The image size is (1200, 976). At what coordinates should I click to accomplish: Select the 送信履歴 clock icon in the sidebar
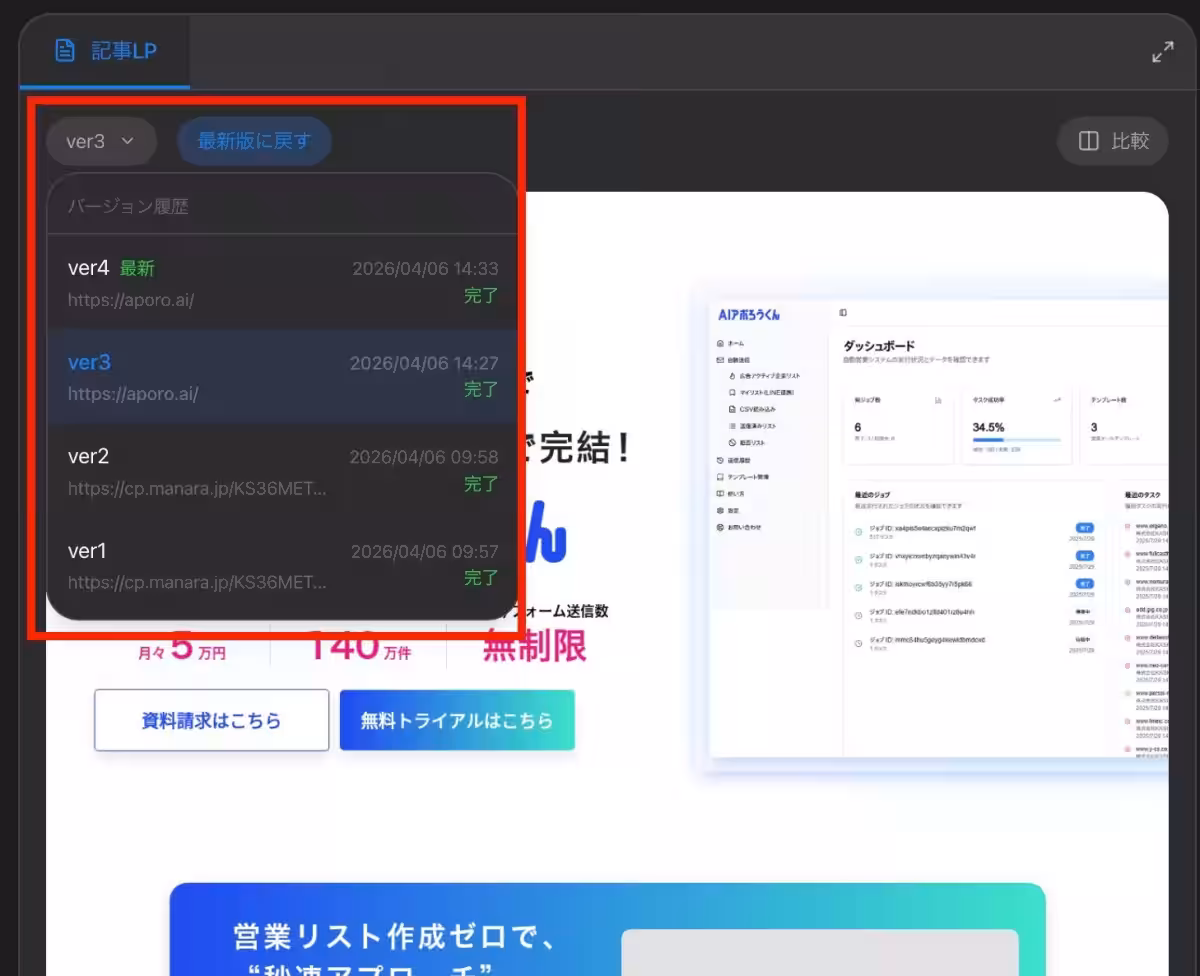719,460
